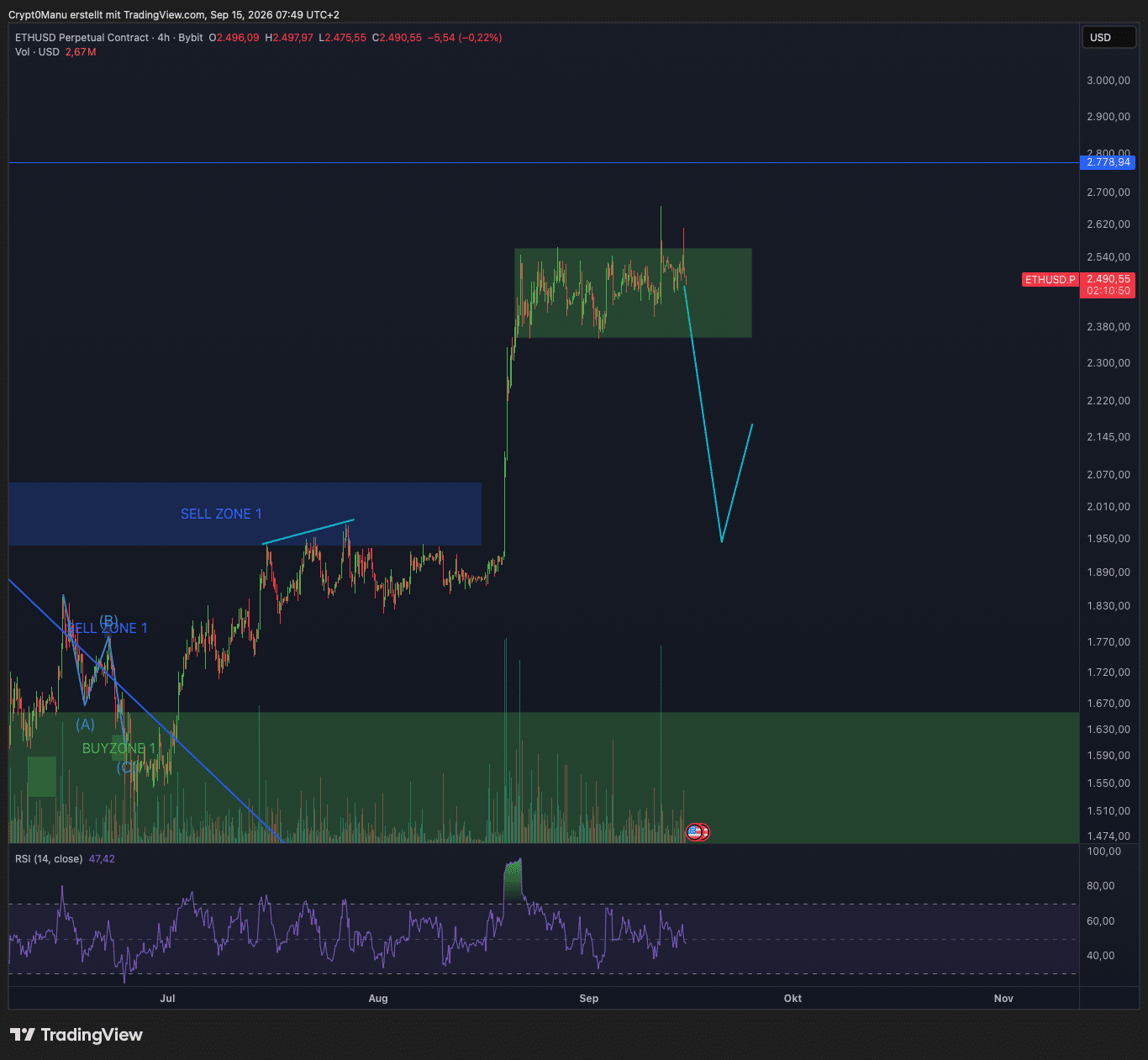Click the large SELL ZONE 1 text label
This screenshot has width=1148, height=1060.
(221, 514)
